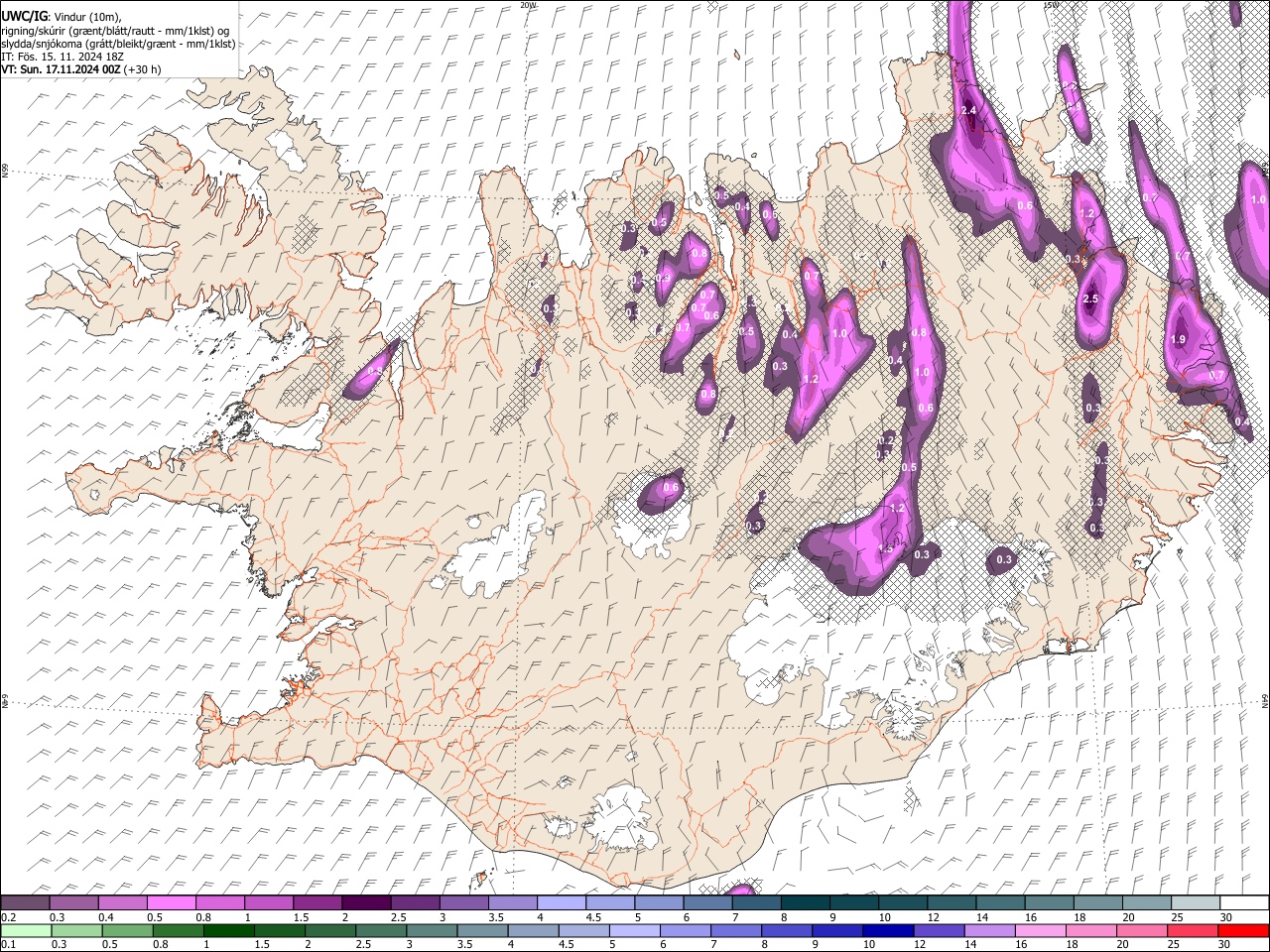Image resolution: width=1270 pixels, height=952 pixels.
Task: Click the top-row legend swatch between 3 and 3.5
Action: [464, 902]
